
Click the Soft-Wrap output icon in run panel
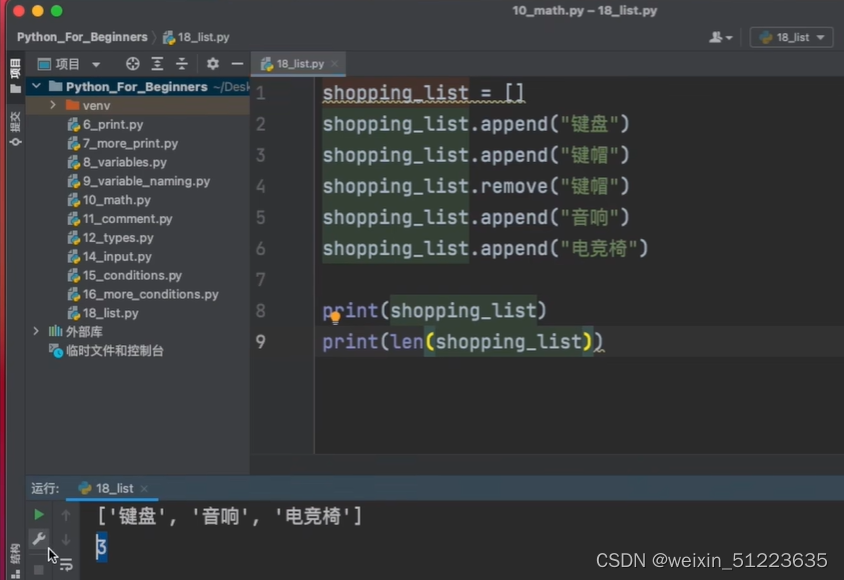pos(66,565)
